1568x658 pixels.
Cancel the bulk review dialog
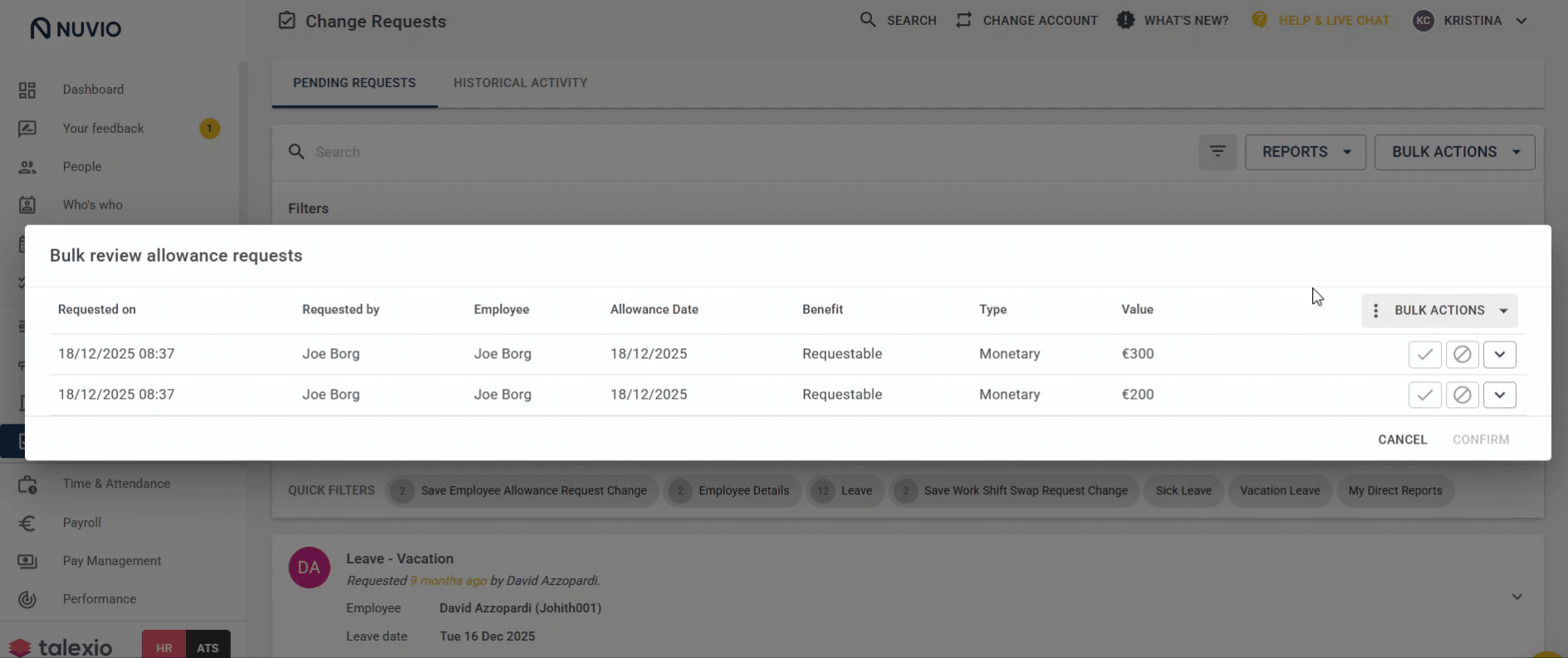pos(1402,439)
